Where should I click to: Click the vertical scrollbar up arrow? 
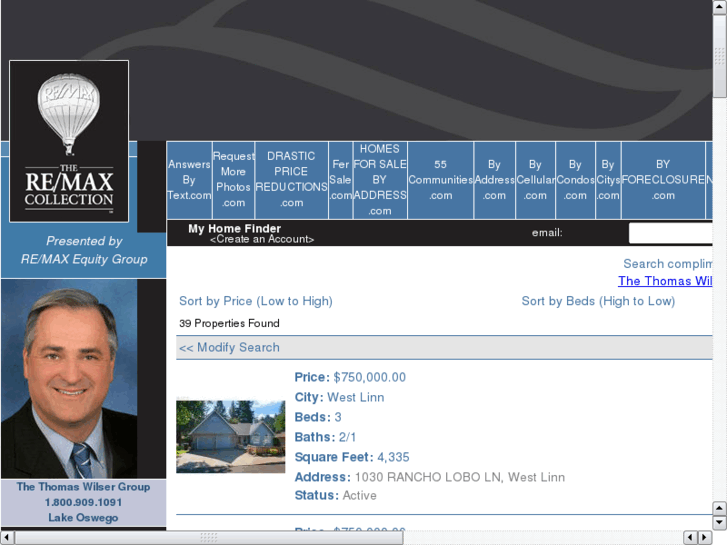(x=720, y=508)
